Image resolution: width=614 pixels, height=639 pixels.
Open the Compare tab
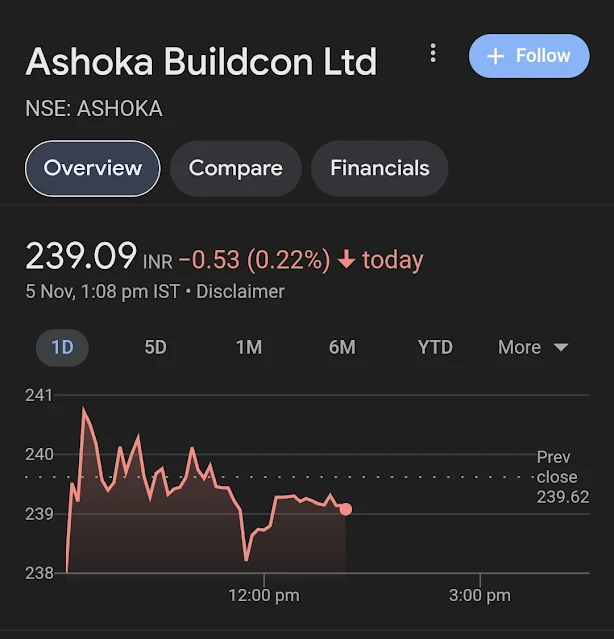(235, 168)
